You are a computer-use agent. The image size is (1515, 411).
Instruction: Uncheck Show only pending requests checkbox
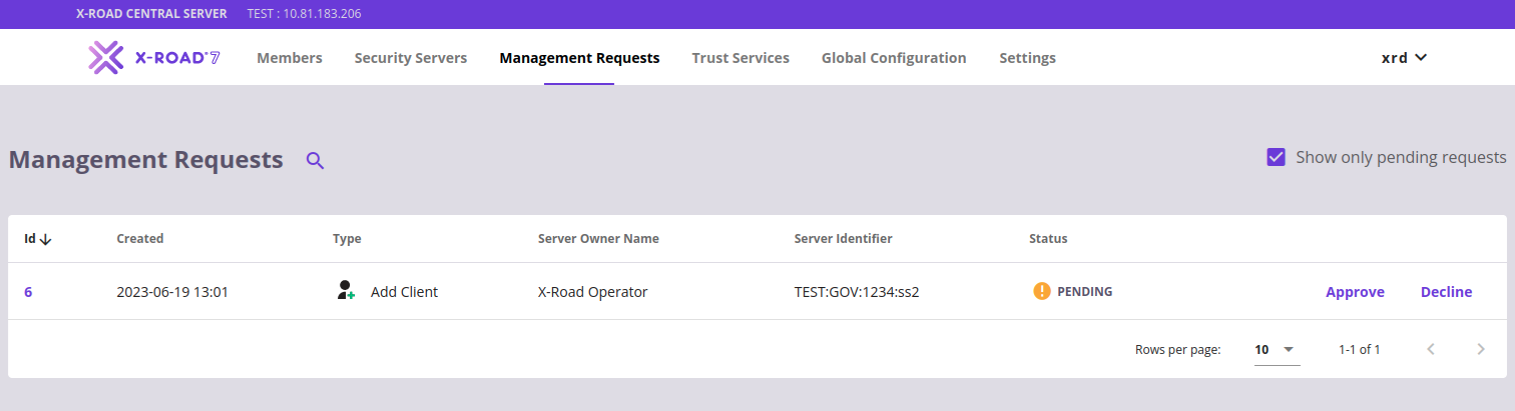pyautogui.click(x=1276, y=157)
